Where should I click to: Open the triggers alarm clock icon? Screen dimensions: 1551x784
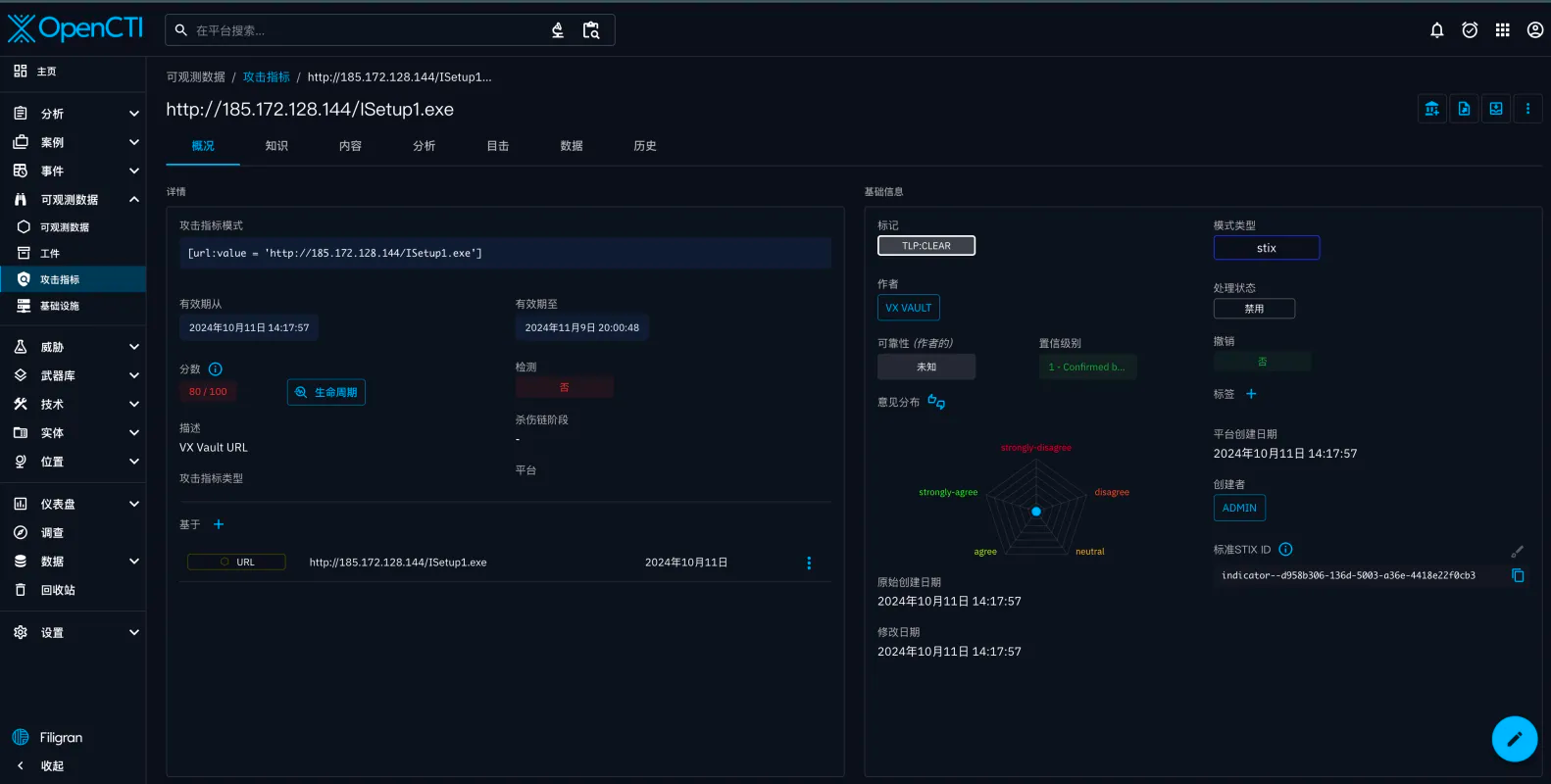1470,30
